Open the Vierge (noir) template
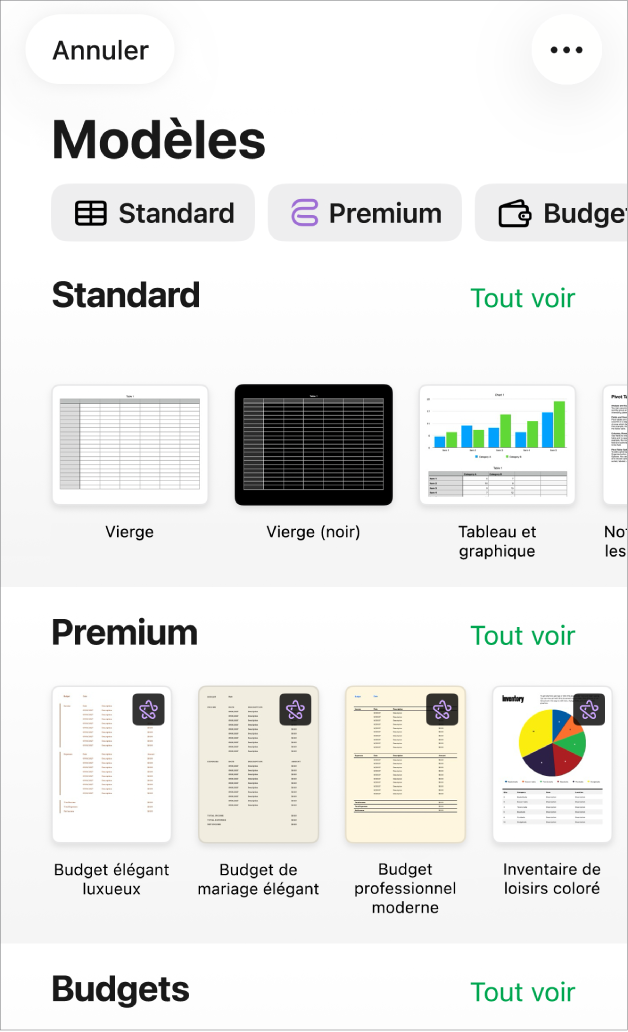Image resolution: width=628 pixels, height=1032 pixels. click(x=313, y=444)
